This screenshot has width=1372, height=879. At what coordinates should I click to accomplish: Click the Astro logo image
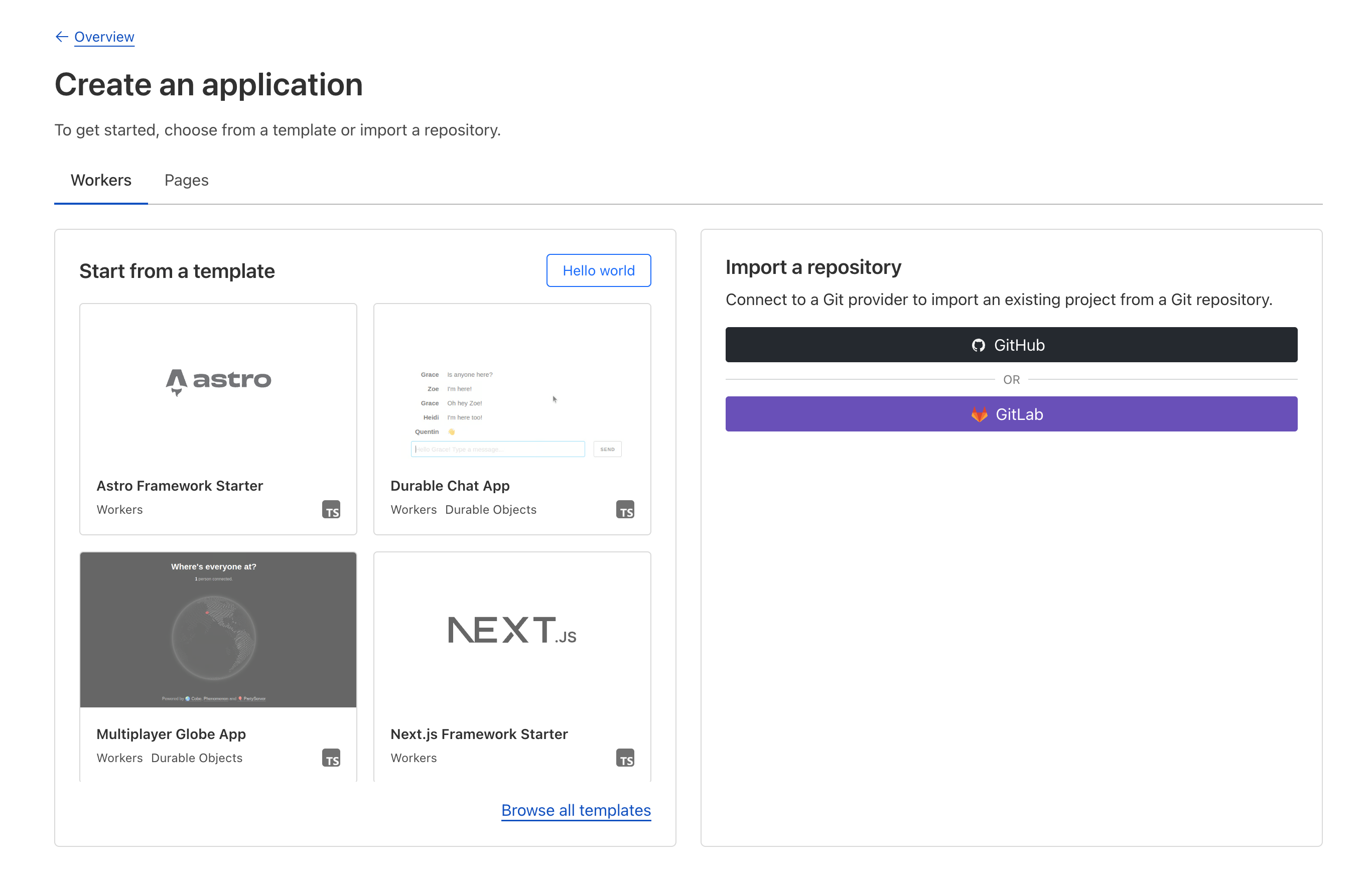point(218,381)
